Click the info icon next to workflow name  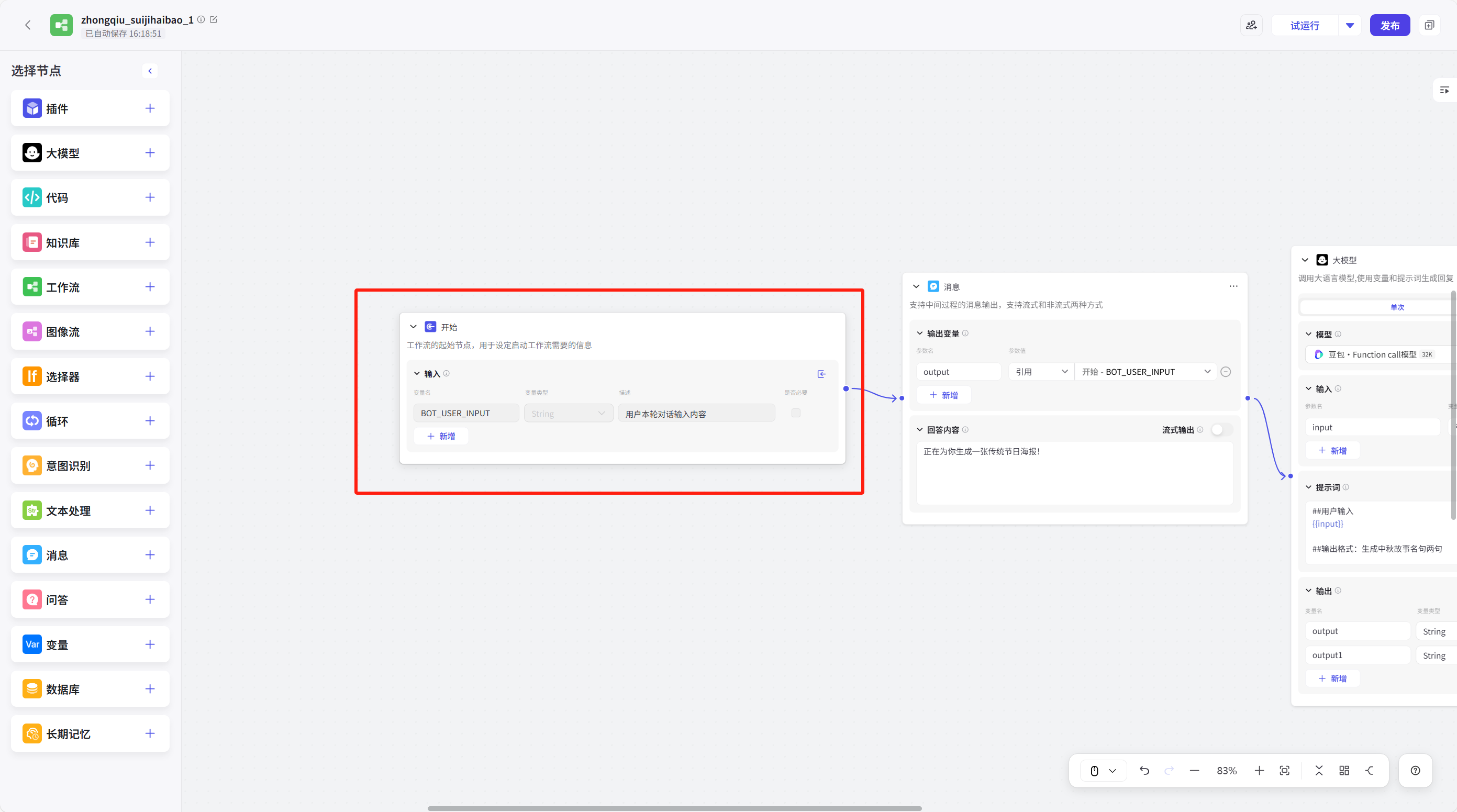(201, 20)
